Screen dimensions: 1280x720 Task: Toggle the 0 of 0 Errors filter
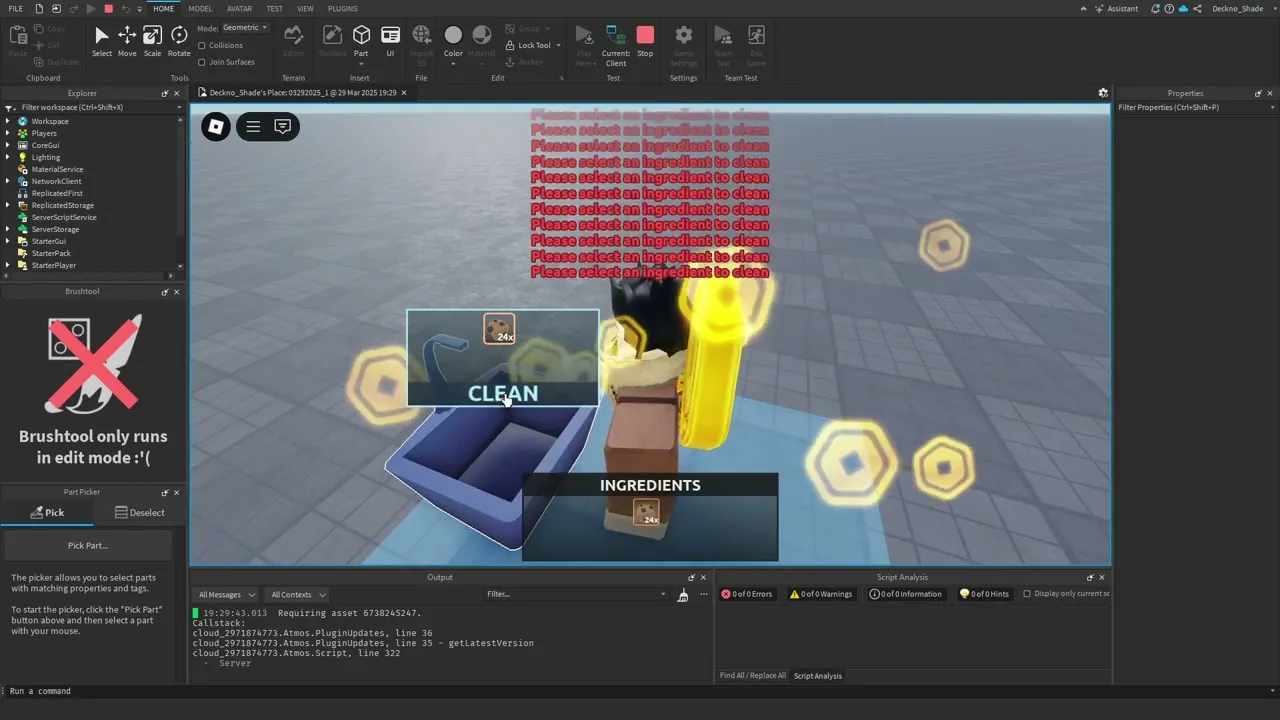(x=747, y=594)
